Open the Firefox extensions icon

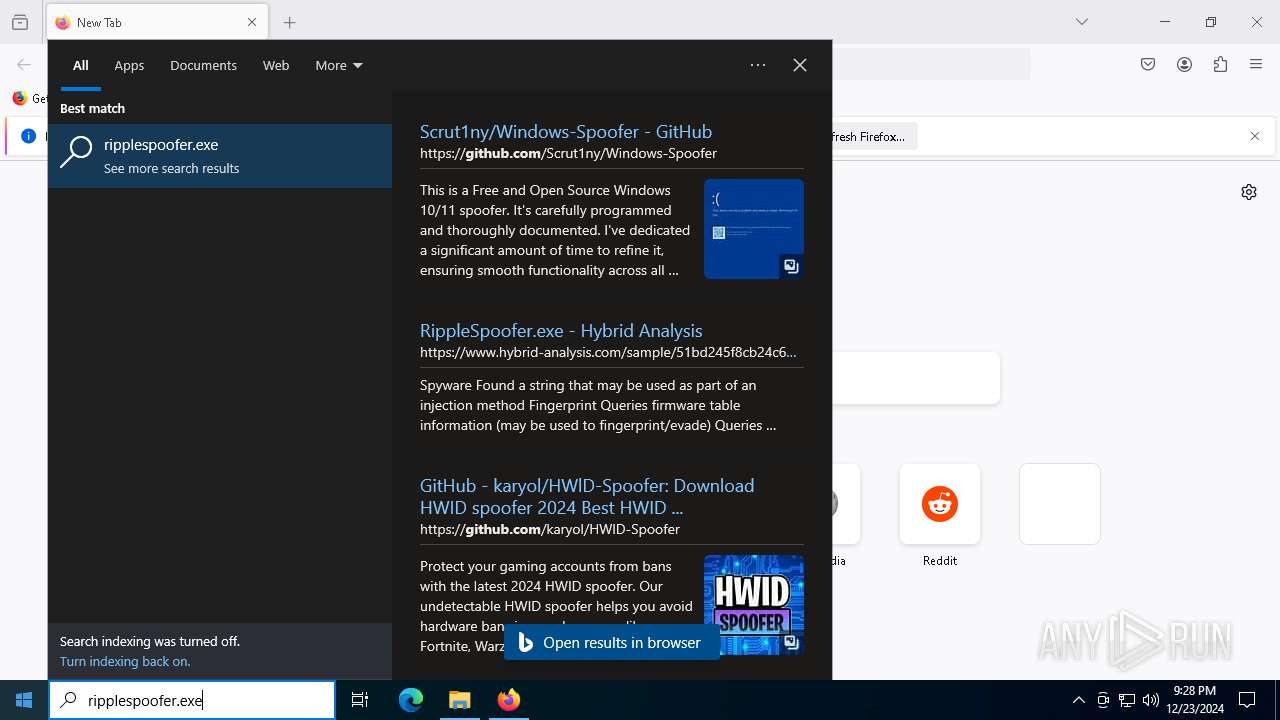[x=1220, y=65]
